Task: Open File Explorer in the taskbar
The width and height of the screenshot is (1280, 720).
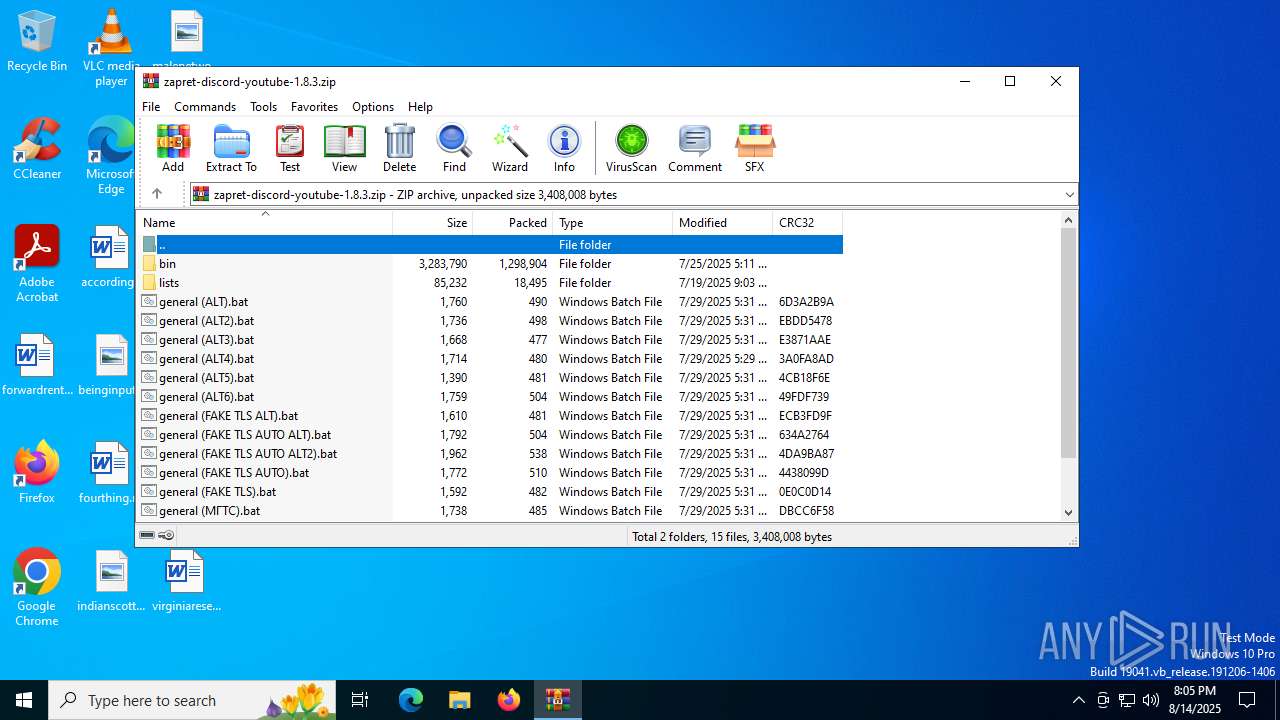Action: [460, 700]
